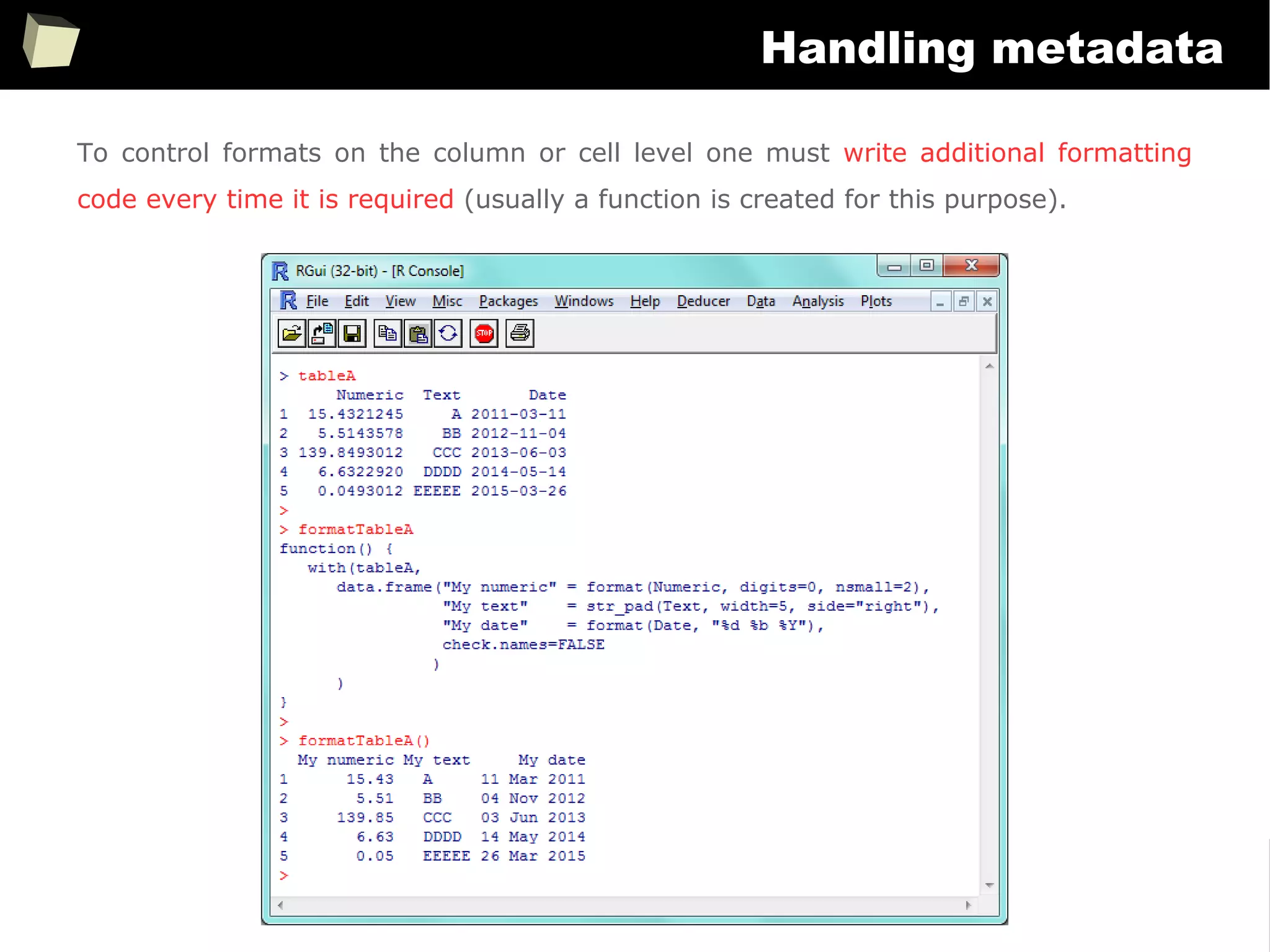
Task: Open the Misc menu
Action: (447, 301)
